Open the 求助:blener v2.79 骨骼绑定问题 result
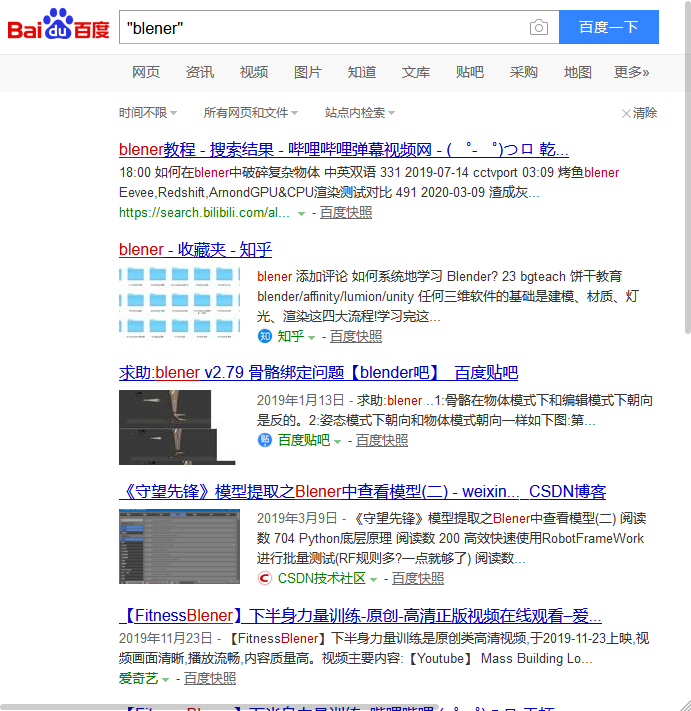Screen dimensions: 691x711 [318, 372]
